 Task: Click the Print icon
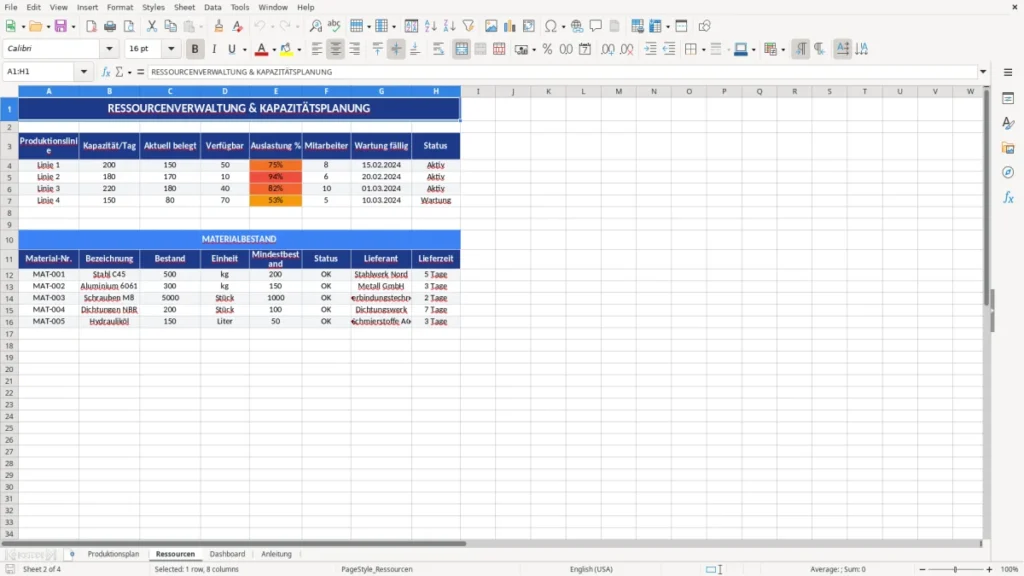pos(110,26)
